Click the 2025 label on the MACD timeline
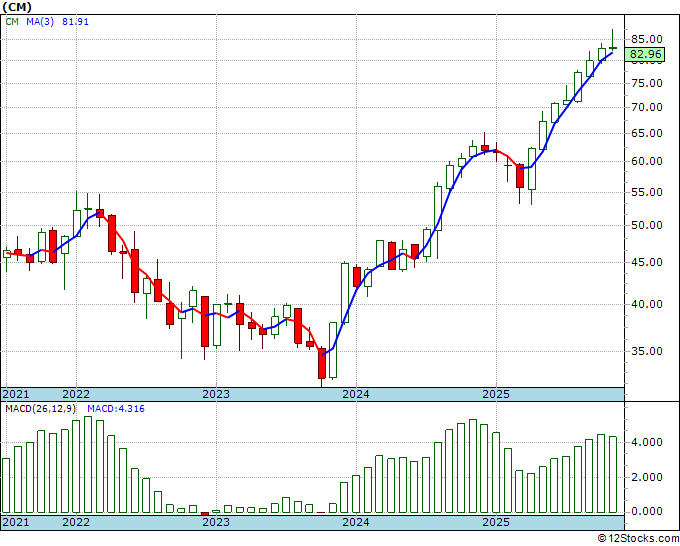Image resolution: width=680 pixels, height=546 pixels. [496, 522]
